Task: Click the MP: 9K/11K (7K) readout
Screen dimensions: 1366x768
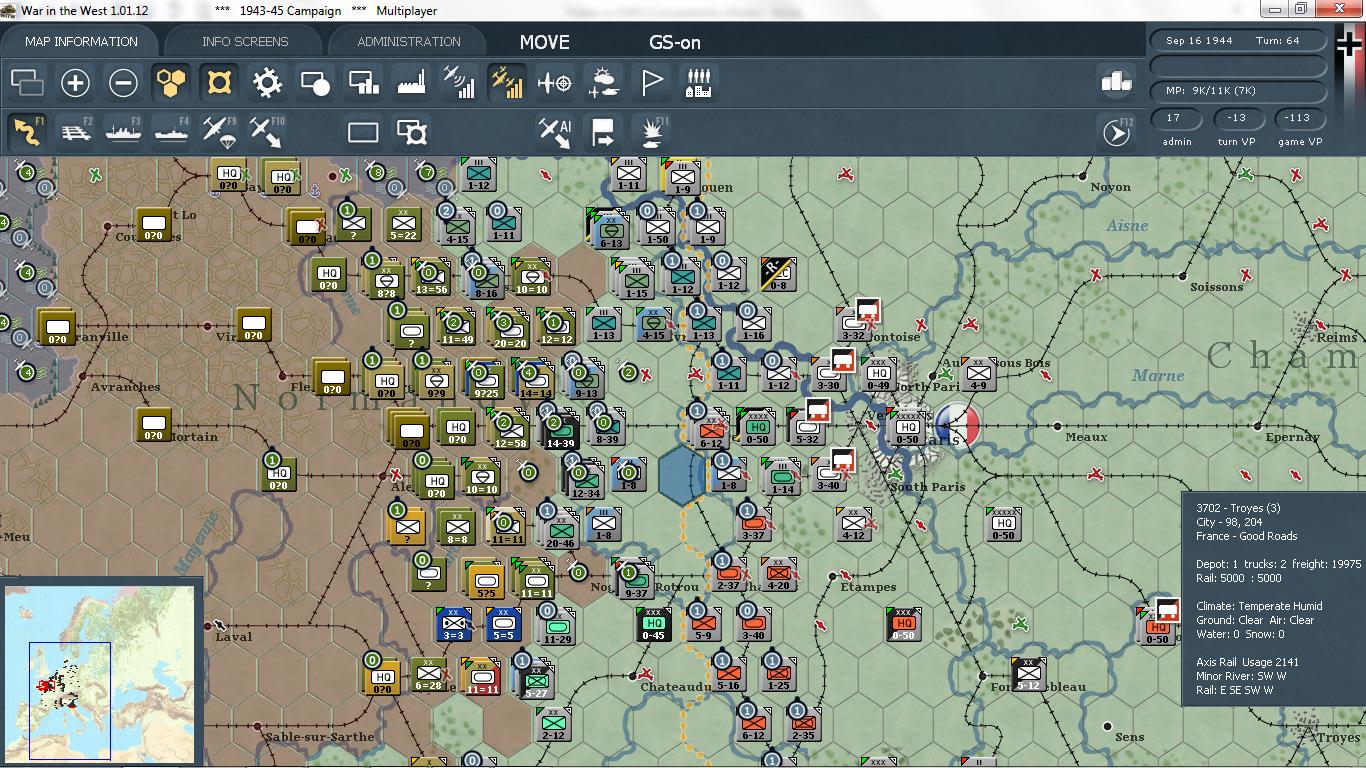Action: pos(1240,91)
